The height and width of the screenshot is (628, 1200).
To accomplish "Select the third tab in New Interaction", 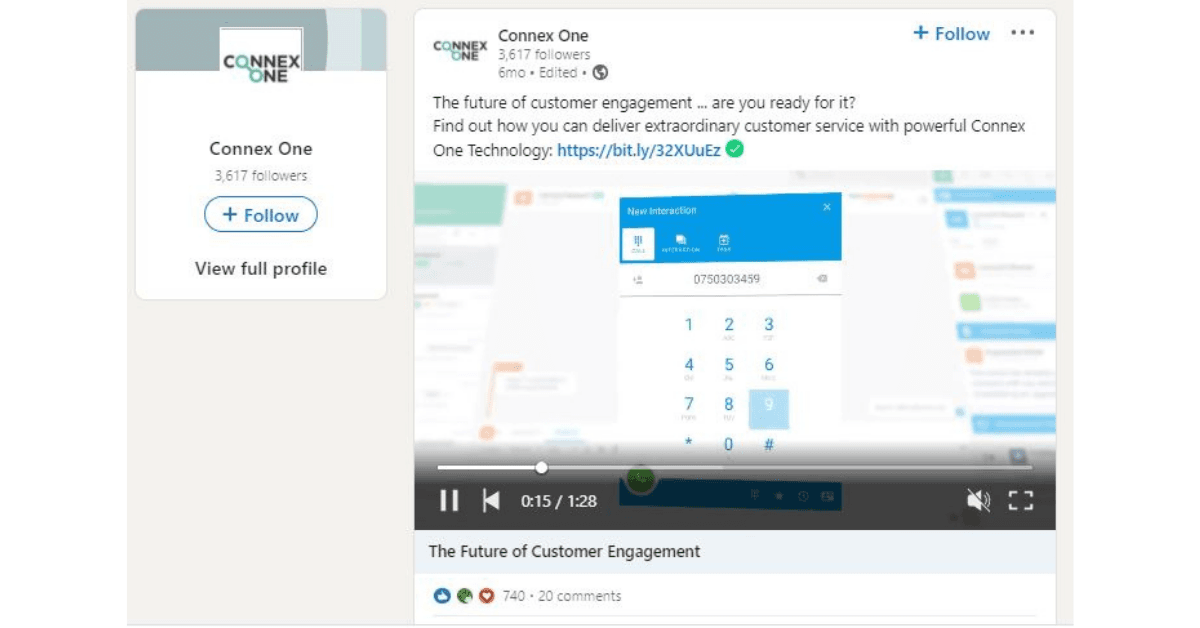I will [x=724, y=243].
